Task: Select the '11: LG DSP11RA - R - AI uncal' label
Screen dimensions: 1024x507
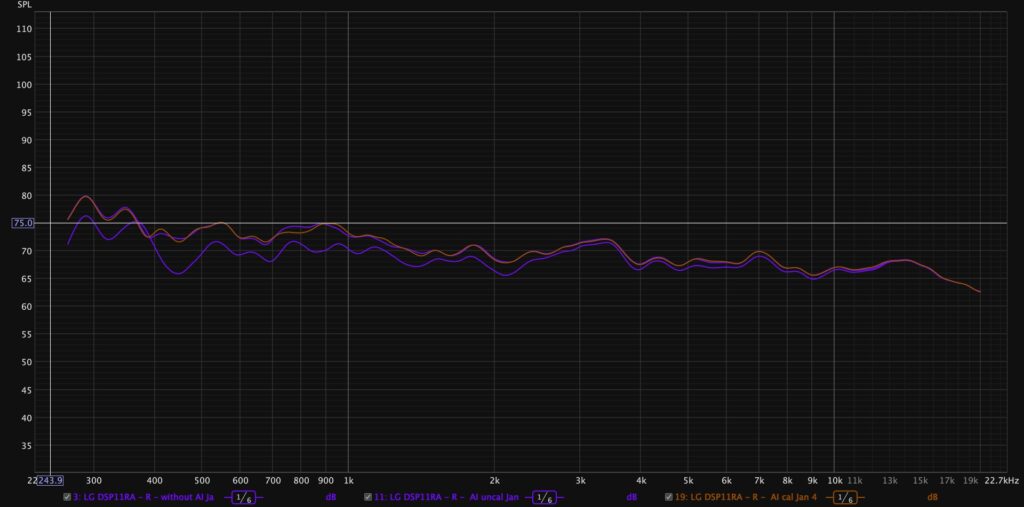Action: 446,497
